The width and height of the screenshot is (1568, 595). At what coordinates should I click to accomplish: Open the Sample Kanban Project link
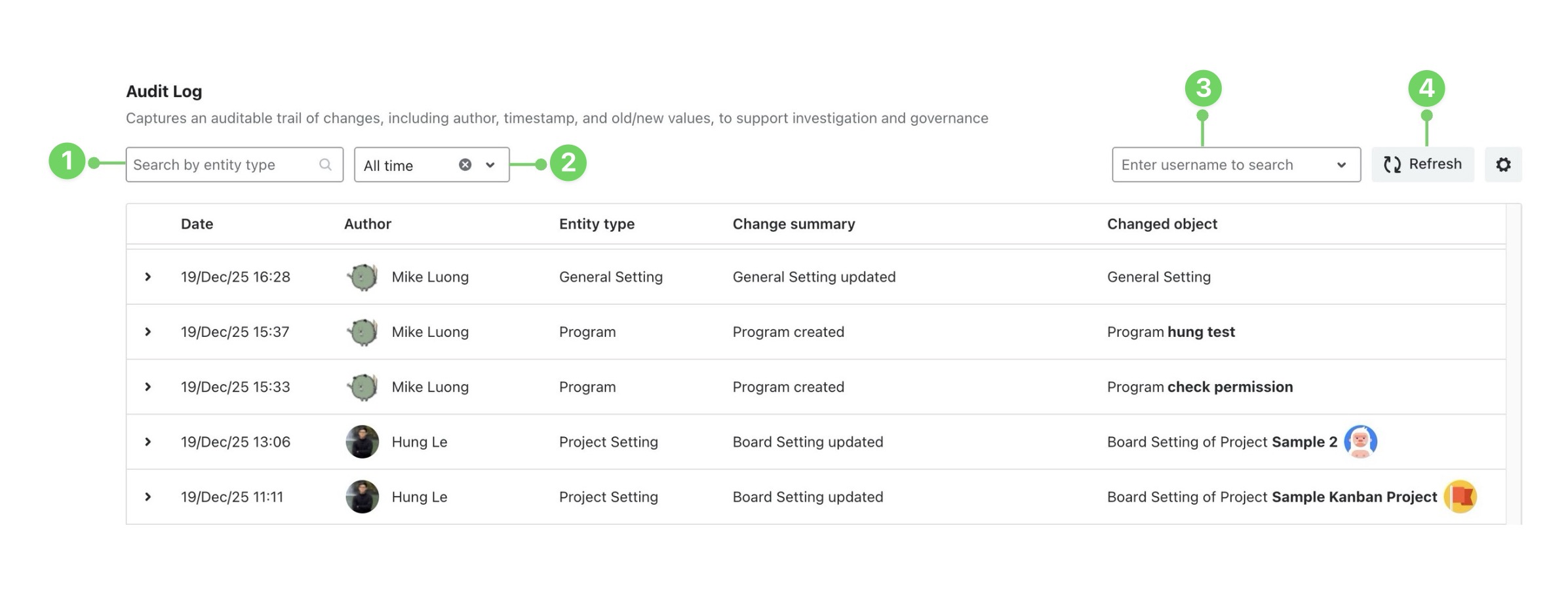click(x=1354, y=497)
